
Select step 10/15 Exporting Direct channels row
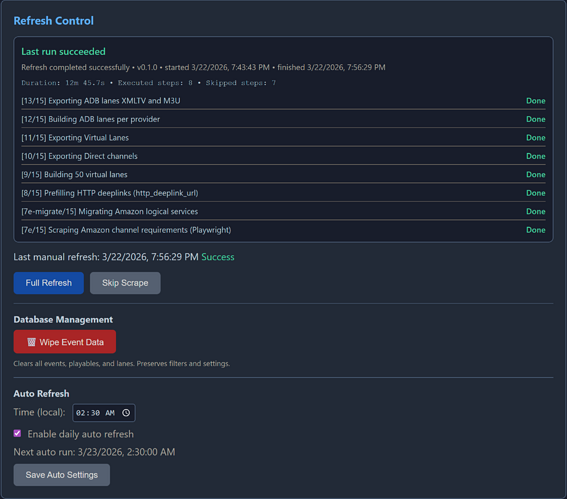point(283,156)
